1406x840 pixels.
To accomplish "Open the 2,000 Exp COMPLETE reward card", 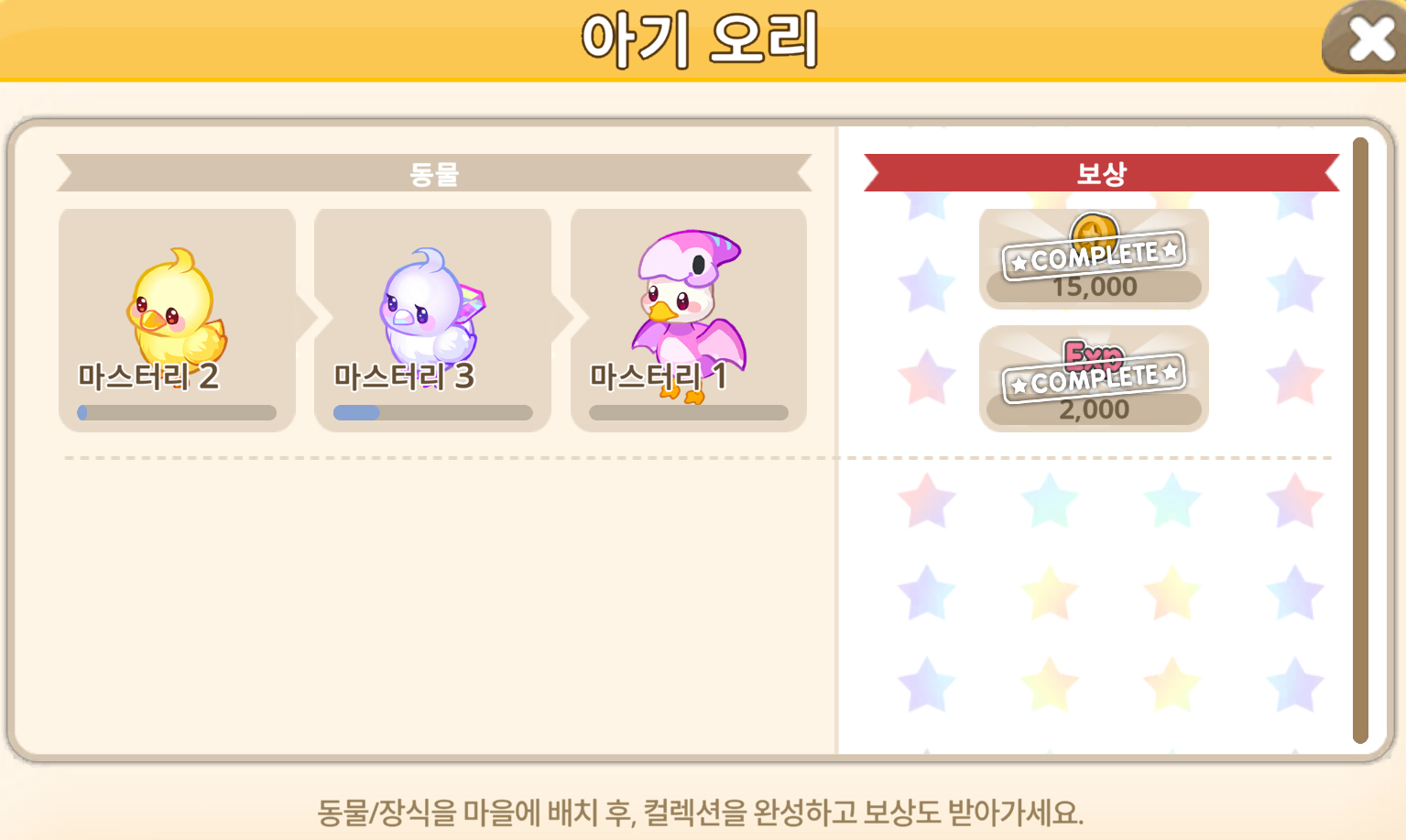I will 1094,378.
